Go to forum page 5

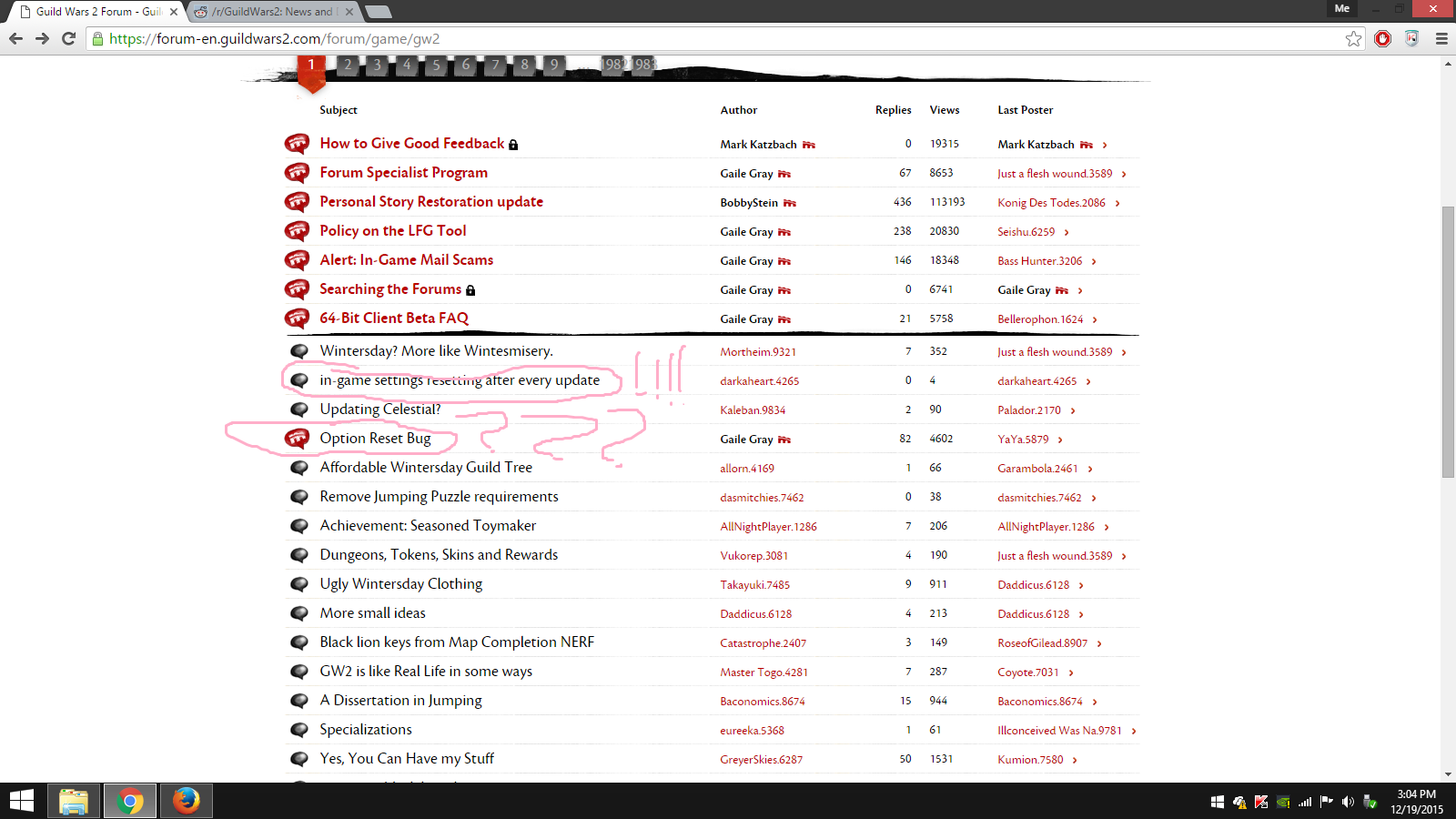pyautogui.click(x=436, y=65)
